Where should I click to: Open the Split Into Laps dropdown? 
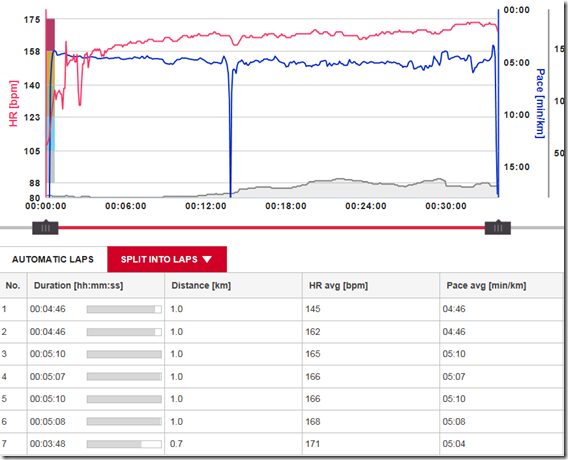[167, 259]
